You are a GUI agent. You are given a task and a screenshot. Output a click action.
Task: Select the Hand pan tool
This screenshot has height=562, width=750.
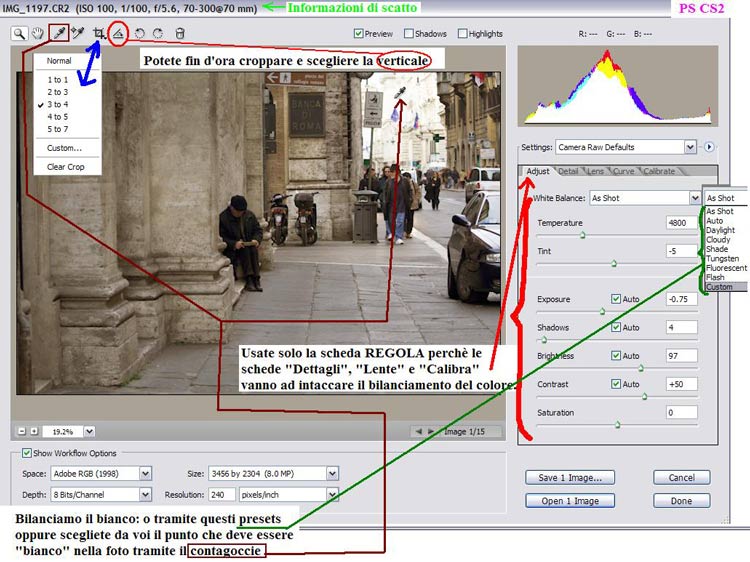[39, 33]
